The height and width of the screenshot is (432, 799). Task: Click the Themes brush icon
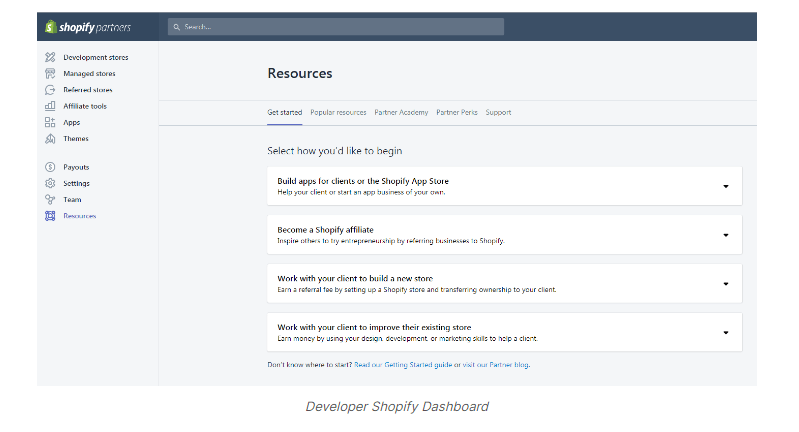click(x=50, y=139)
